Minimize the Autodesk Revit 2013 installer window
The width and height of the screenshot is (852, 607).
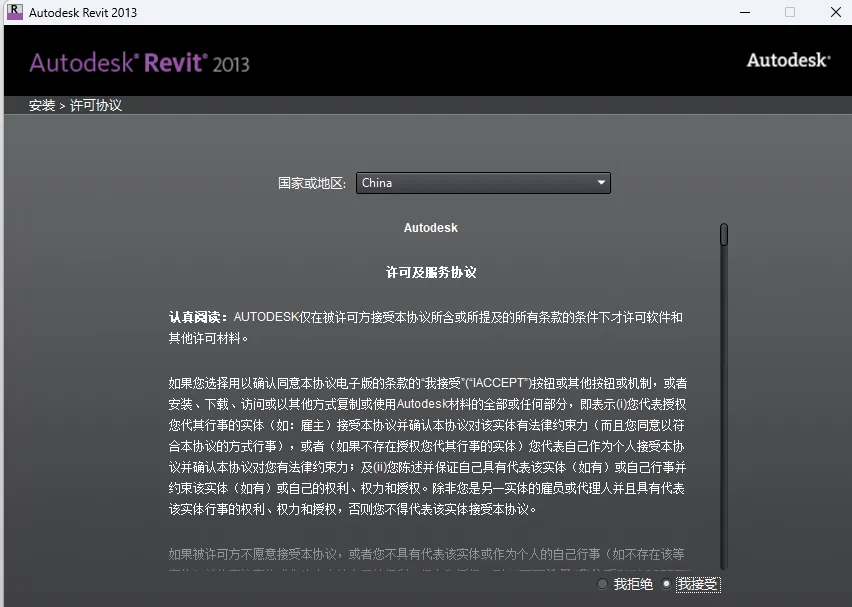point(745,12)
